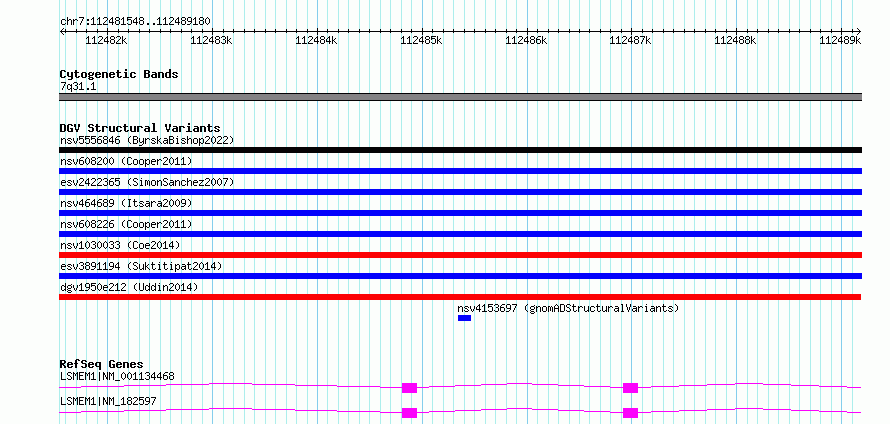The height and width of the screenshot is (424, 890).
Task: Click the black nsv5556846 variant bar
Action: (x=460, y=150)
